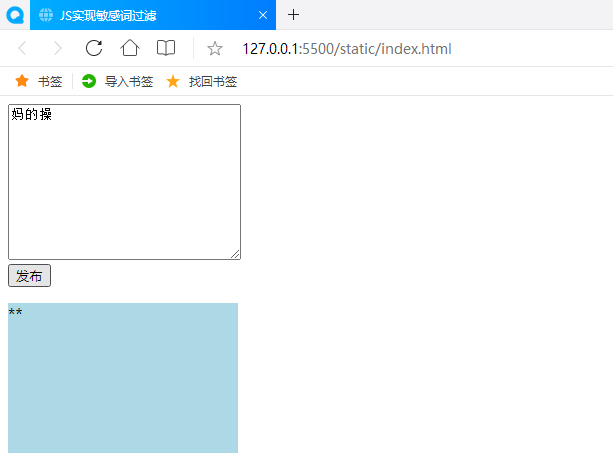The image size is (613, 476).
Task: Select the JS实现敏感词过滤 tab
Action: point(153,15)
